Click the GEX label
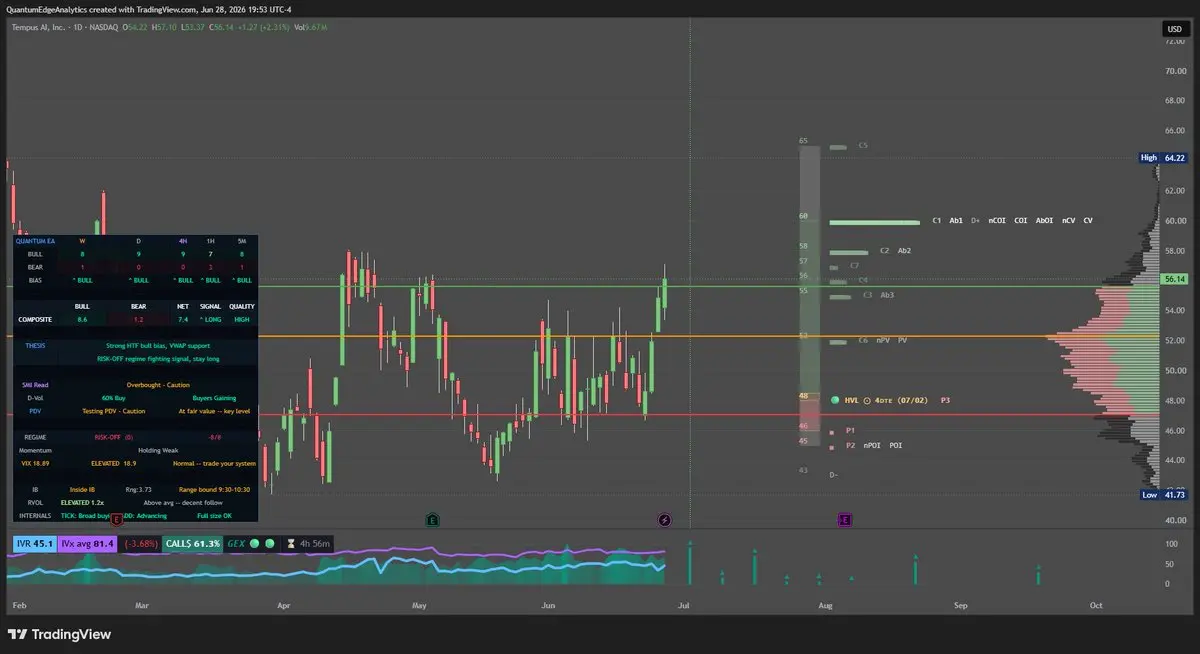 tap(237, 544)
